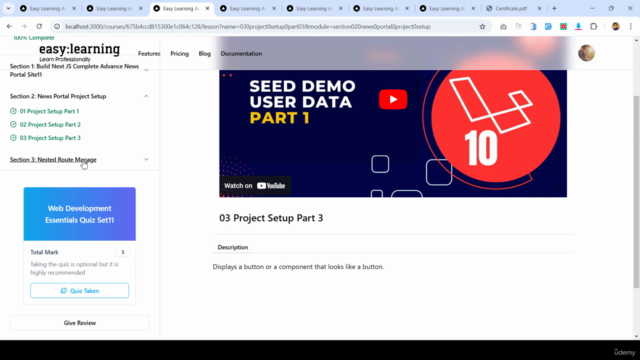Select Section 1: Build Next JS title
640x360 pixels.
click(74, 70)
